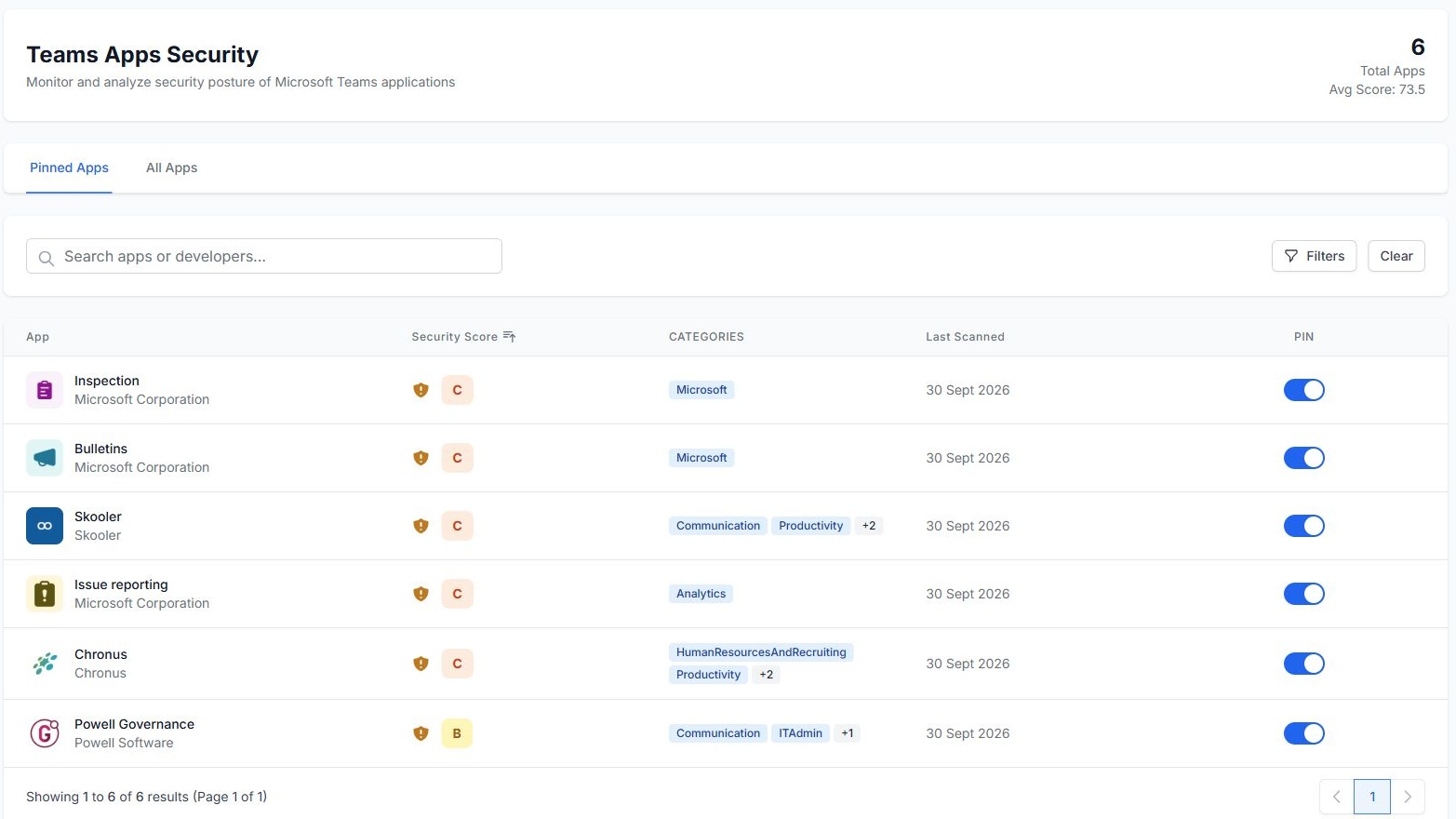Select page 1 in pagination

click(x=1372, y=797)
